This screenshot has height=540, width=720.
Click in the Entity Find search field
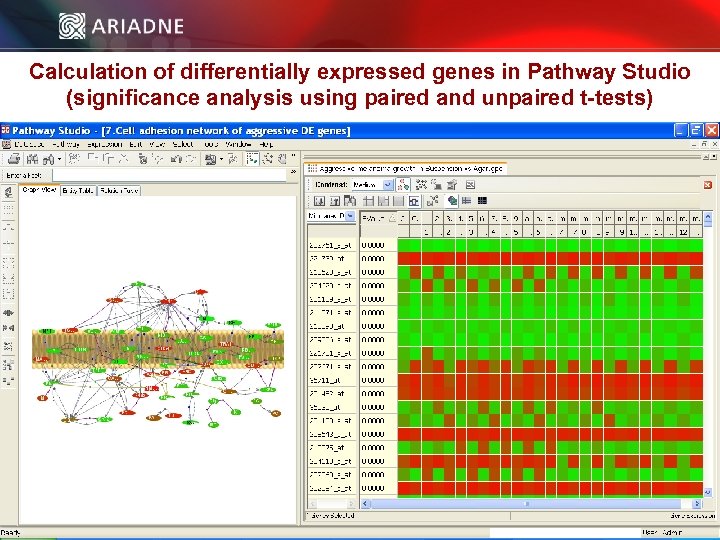[x=169, y=175]
